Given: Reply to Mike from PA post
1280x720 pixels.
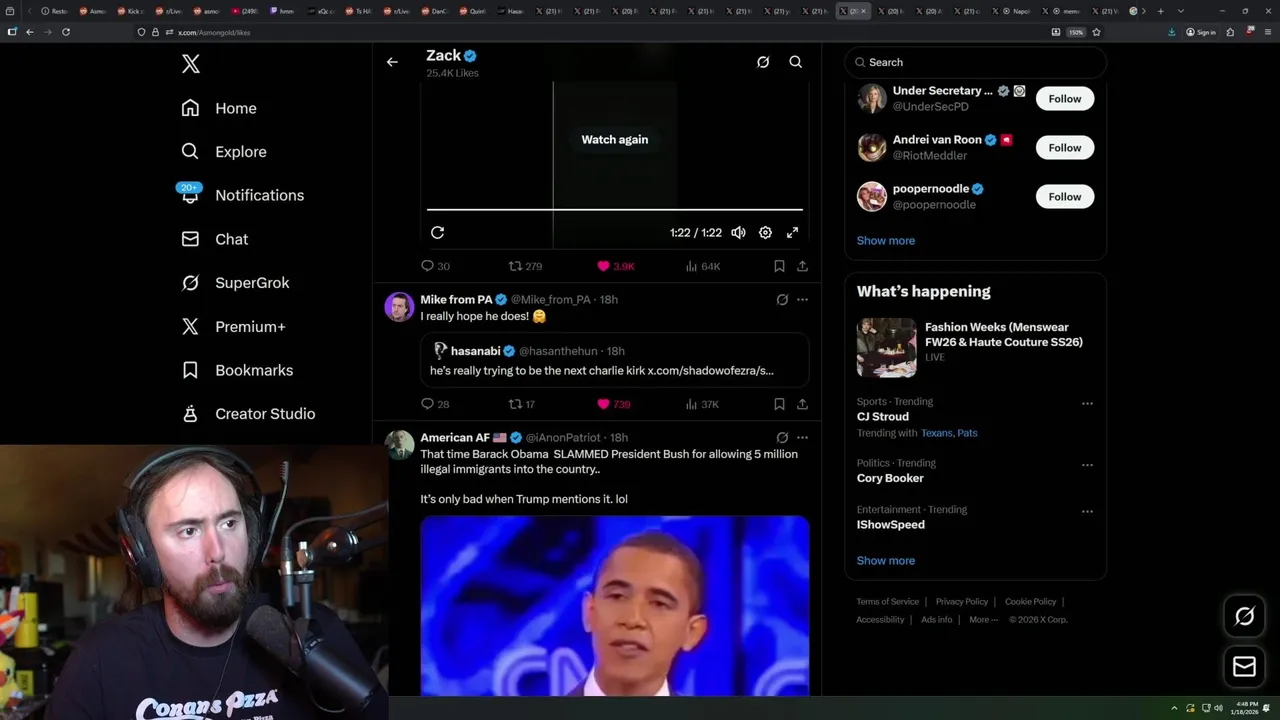Looking at the screenshot, I should pyautogui.click(x=435, y=404).
